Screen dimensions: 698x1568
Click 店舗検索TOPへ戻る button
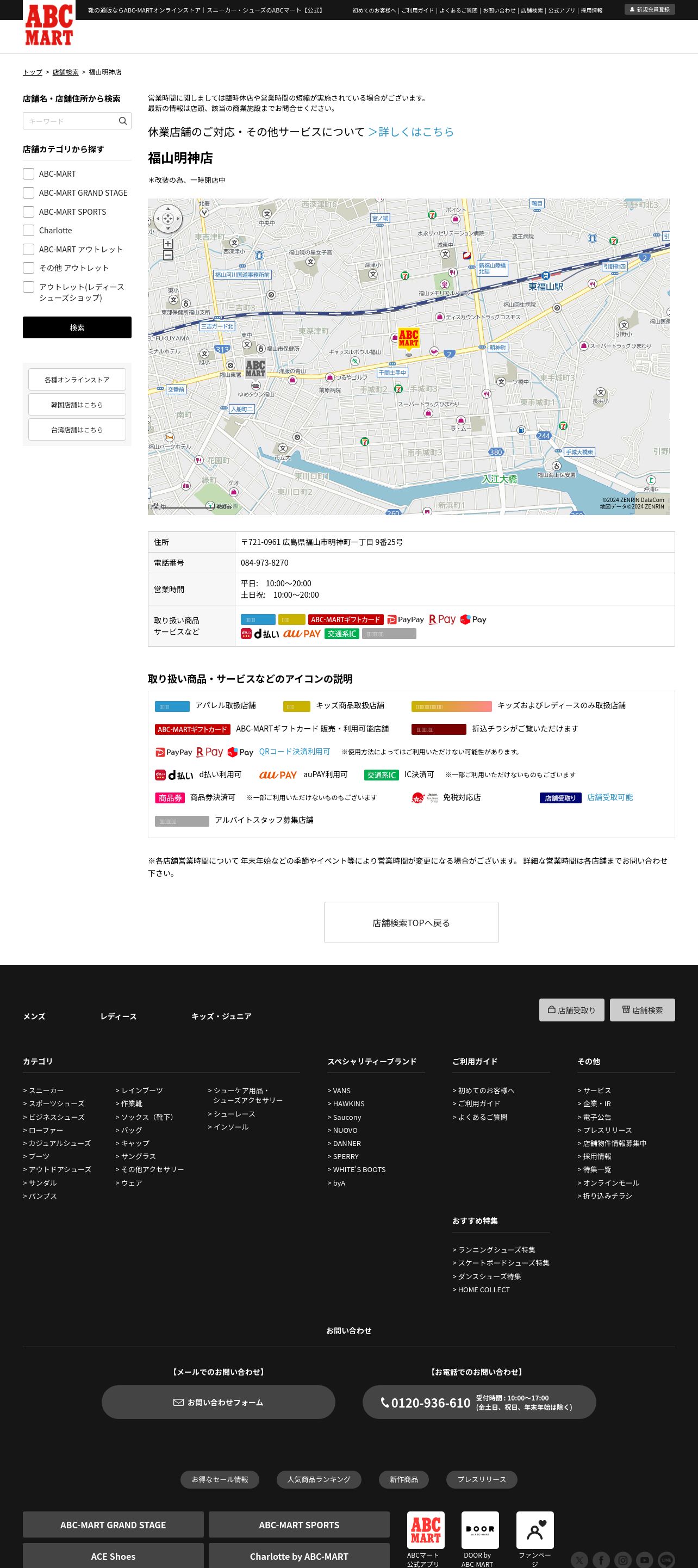pos(412,922)
